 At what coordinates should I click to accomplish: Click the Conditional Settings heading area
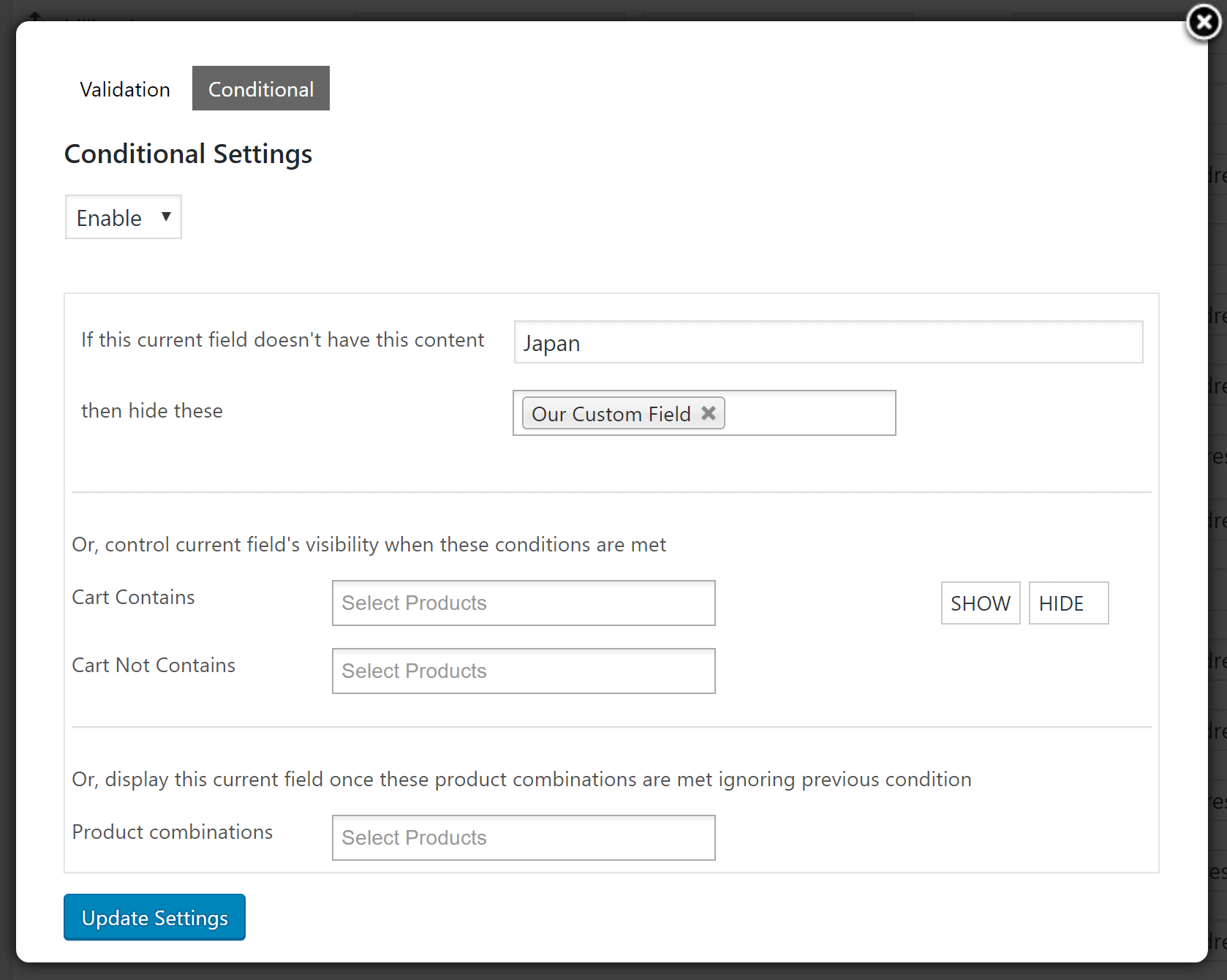tap(188, 154)
